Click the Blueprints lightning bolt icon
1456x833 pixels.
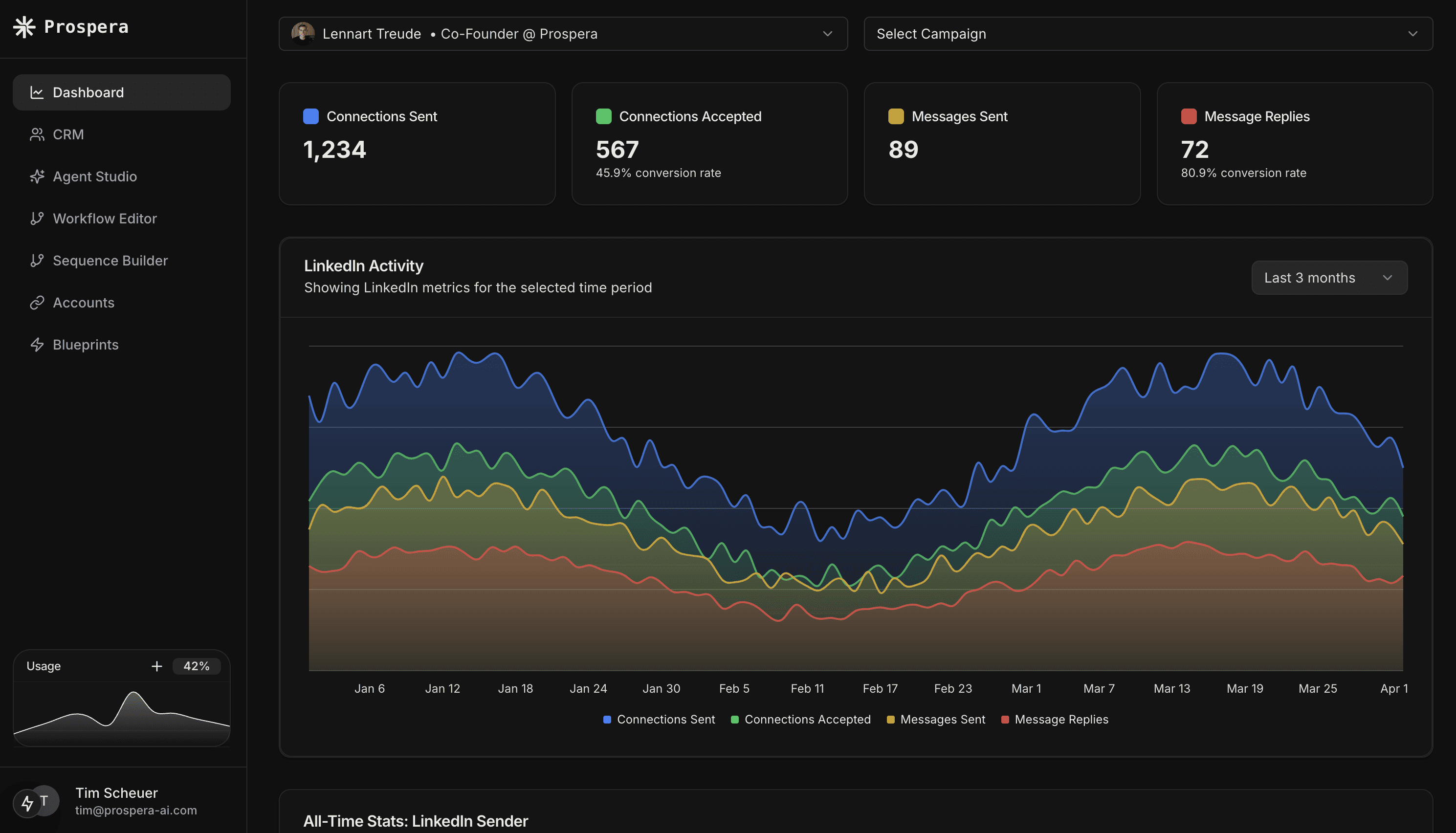click(x=37, y=345)
